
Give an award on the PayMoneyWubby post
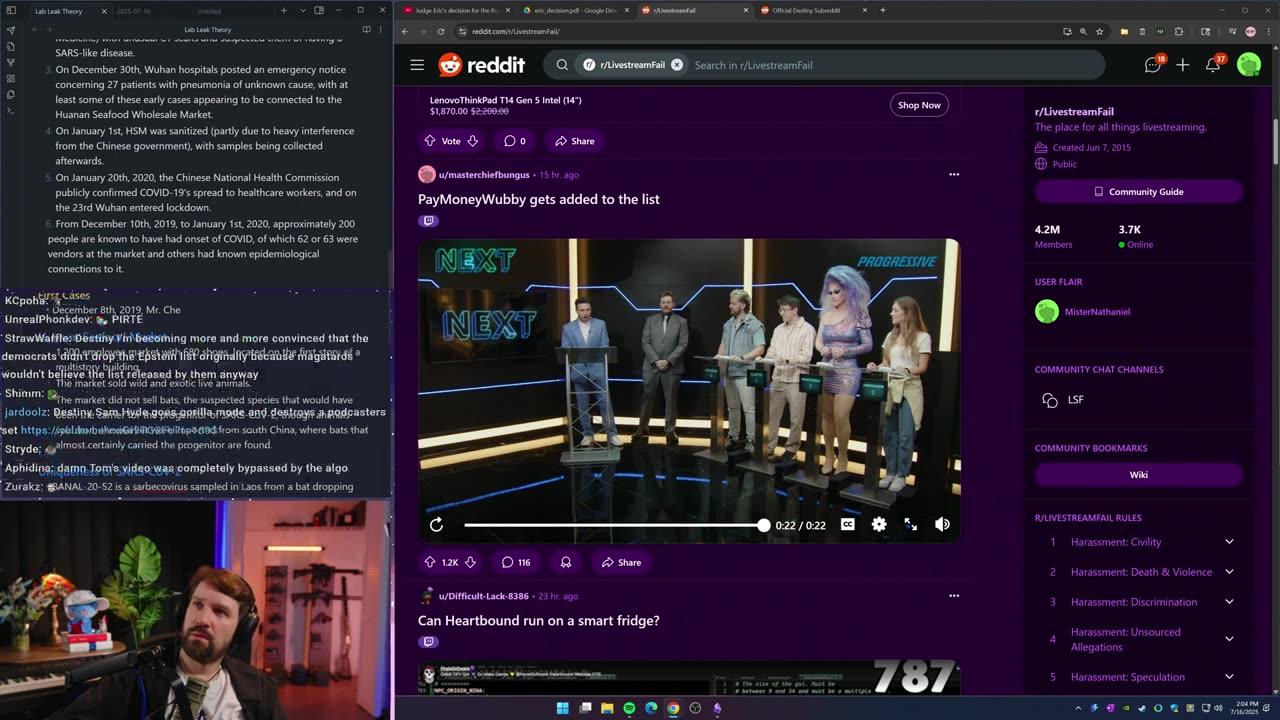(566, 562)
